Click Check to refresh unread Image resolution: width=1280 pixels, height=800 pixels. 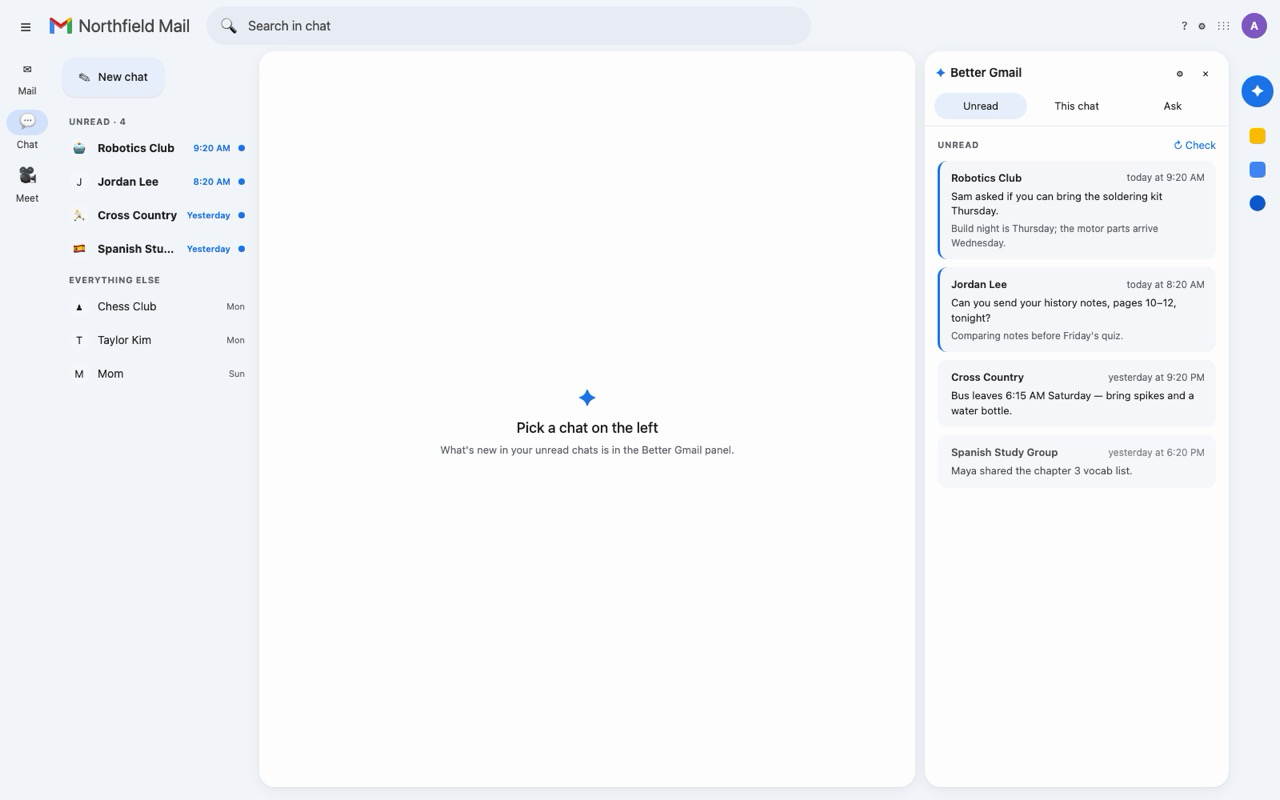[x=1194, y=145]
